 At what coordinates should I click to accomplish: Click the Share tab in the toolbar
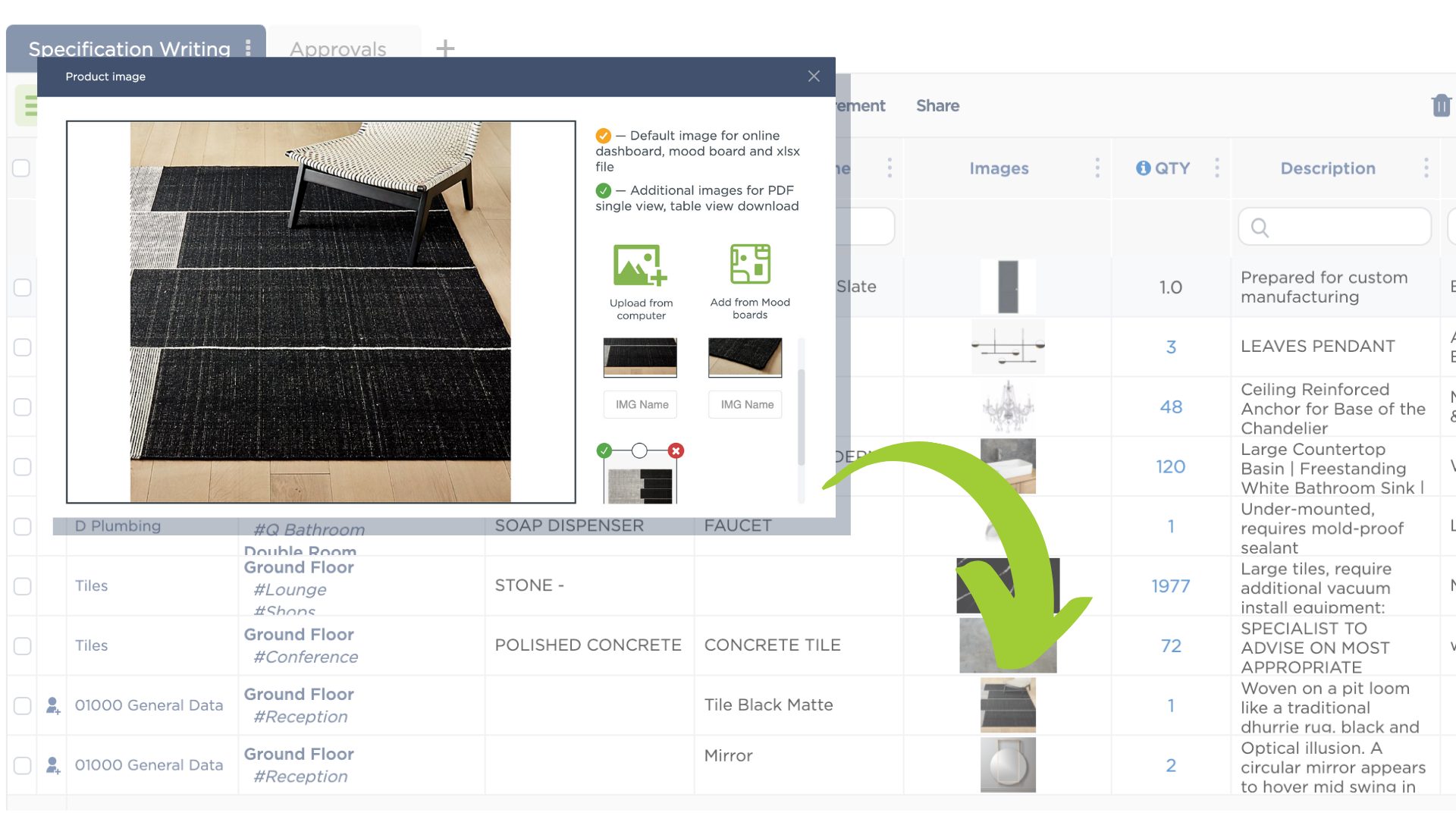pyautogui.click(x=937, y=105)
